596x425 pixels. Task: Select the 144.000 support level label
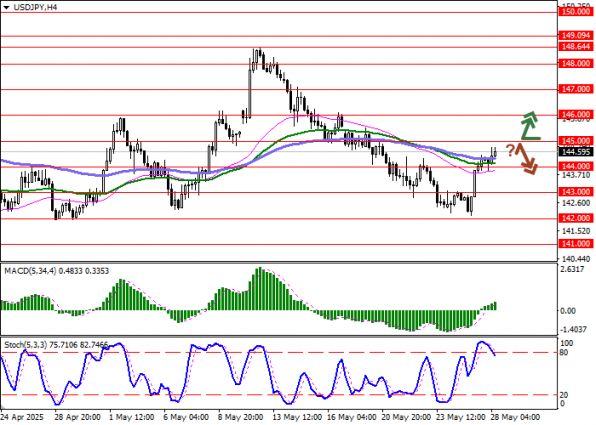[575, 167]
